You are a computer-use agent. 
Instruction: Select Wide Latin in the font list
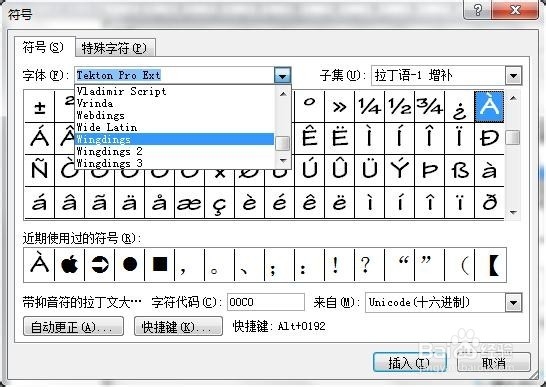point(174,127)
